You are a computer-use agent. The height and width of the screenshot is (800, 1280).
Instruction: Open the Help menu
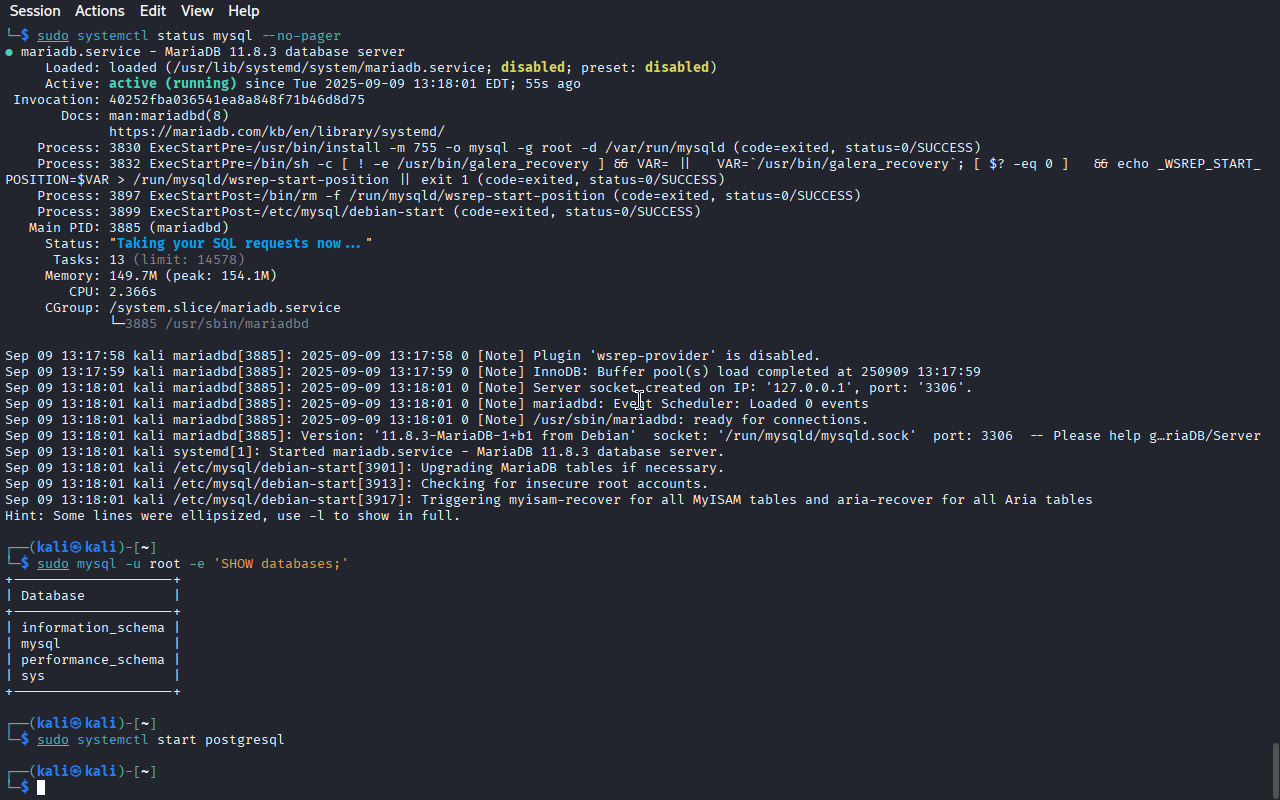tap(243, 11)
